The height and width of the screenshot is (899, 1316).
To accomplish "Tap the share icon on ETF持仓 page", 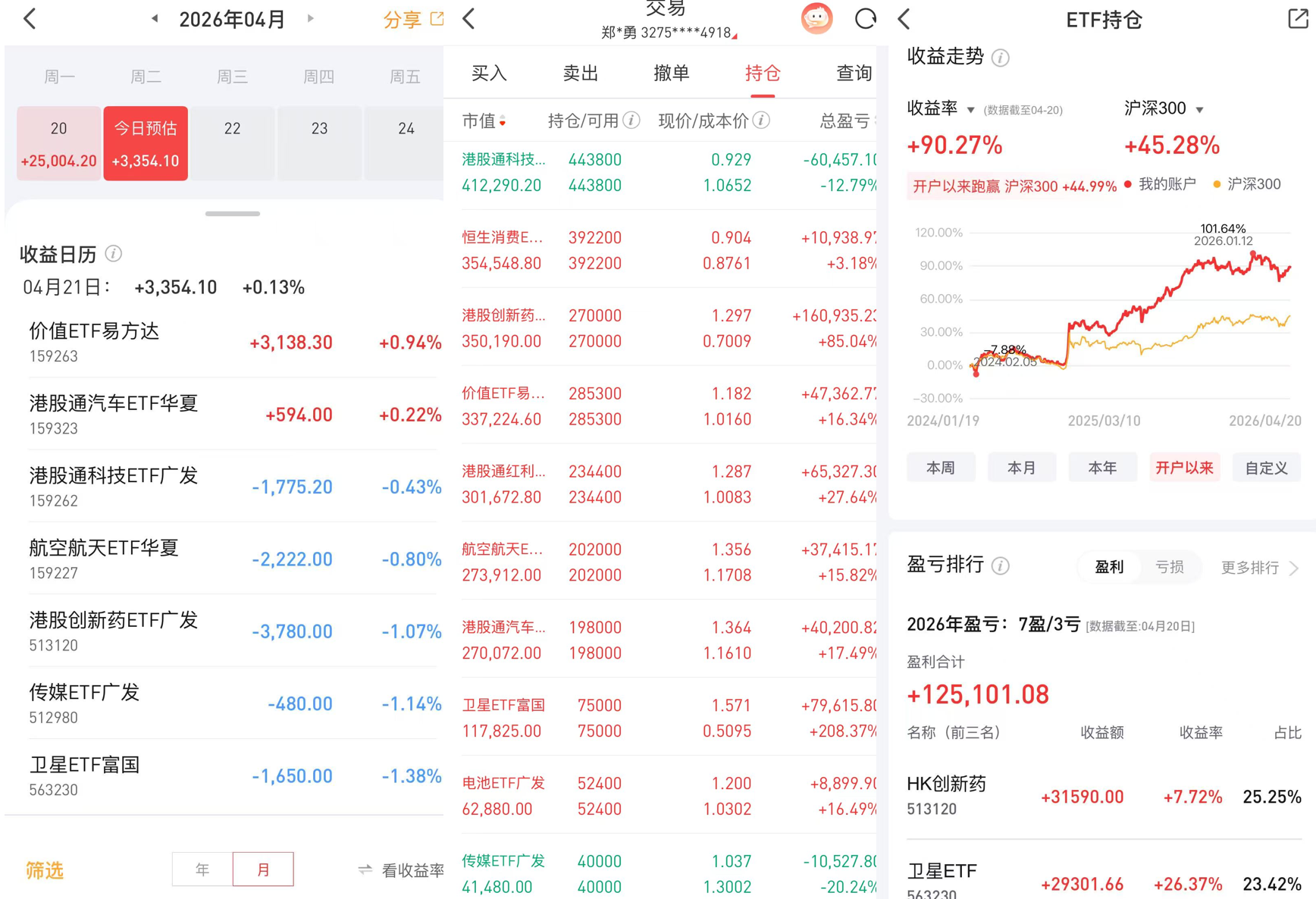I will coord(1298,19).
